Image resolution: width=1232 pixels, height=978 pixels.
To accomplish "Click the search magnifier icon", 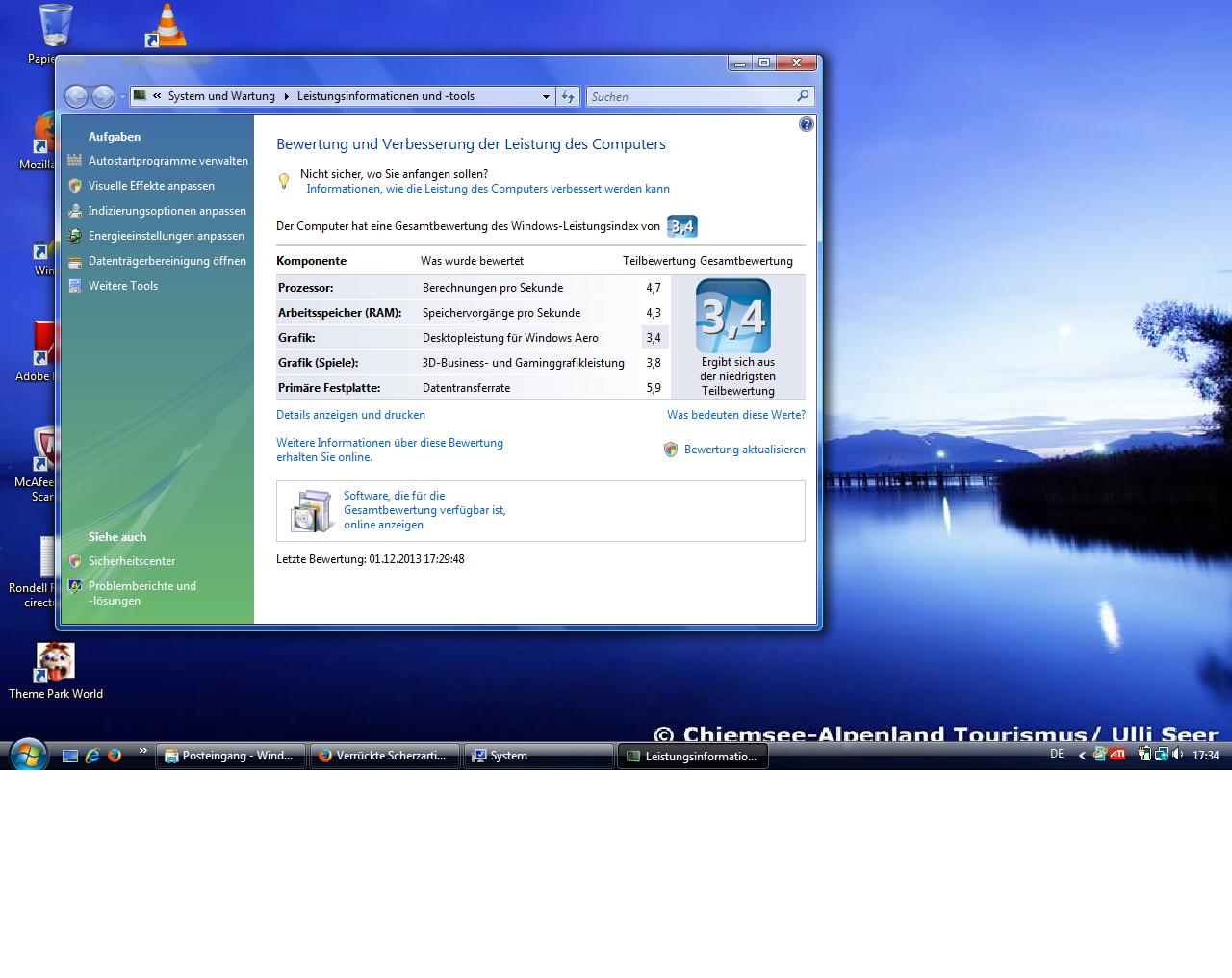I will pyautogui.click(x=804, y=96).
